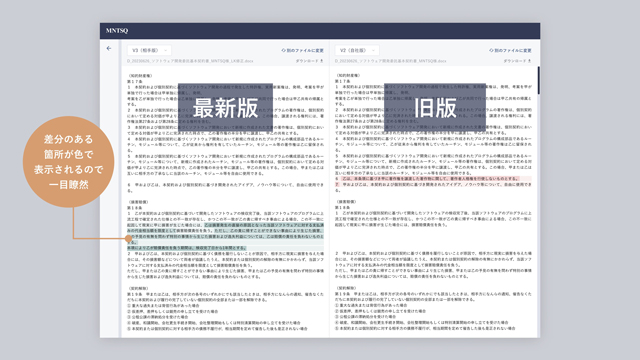This screenshot has height=360, width=640.
Task: Click swap-file icon above V2 pane
Action: 491,50
